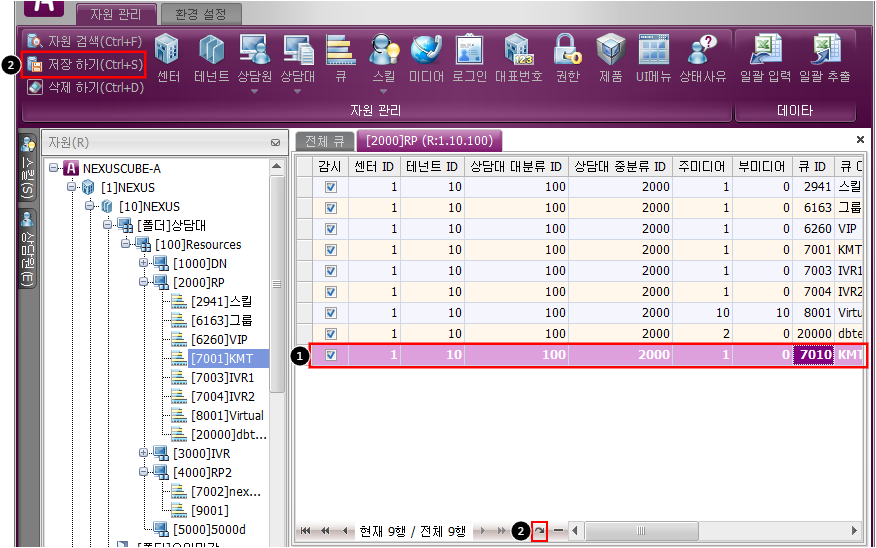
Task: Toggle 감시 checkbox for queue 20000
Action: 331,334
